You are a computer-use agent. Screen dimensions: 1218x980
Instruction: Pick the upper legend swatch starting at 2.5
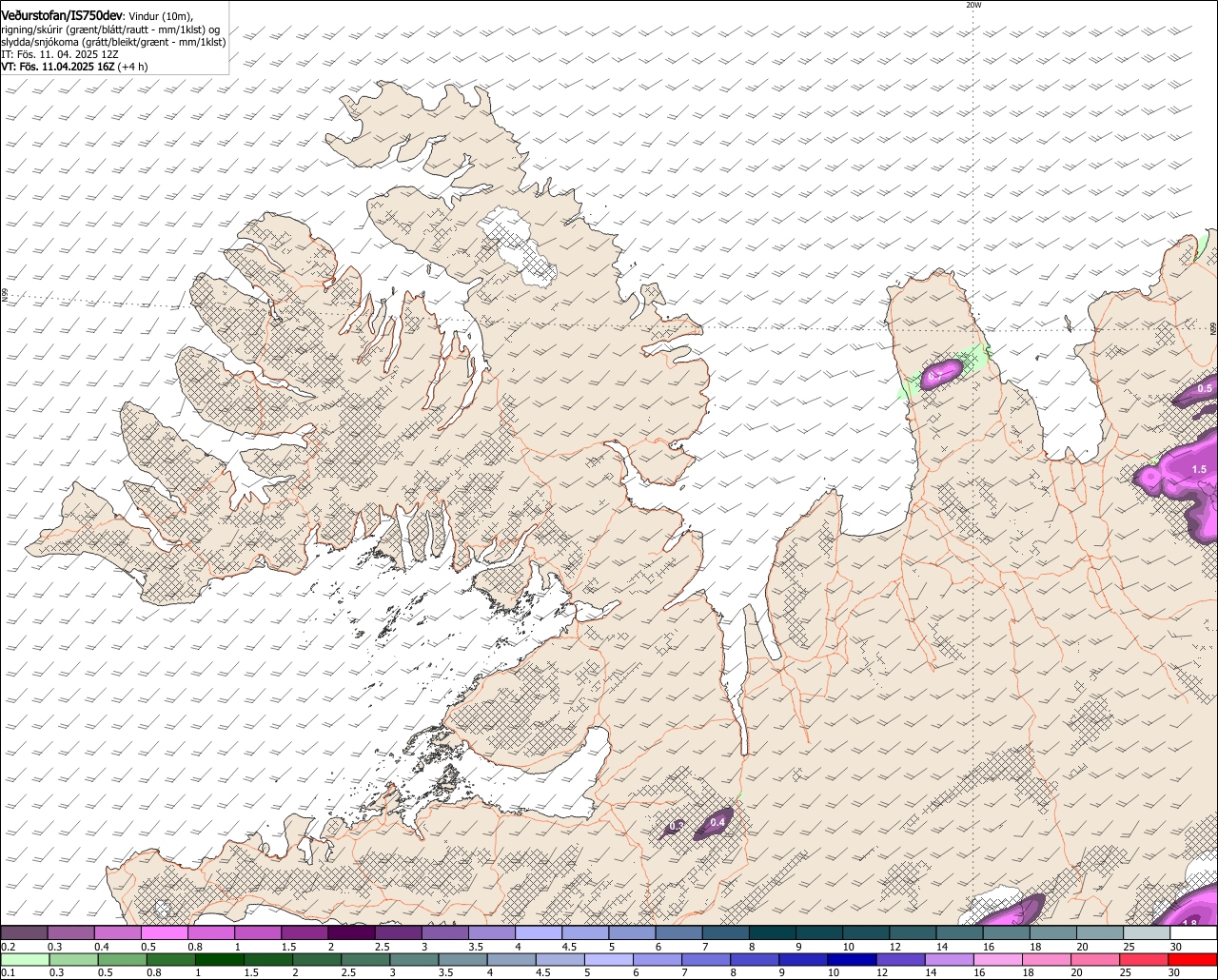tap(398, 933)
